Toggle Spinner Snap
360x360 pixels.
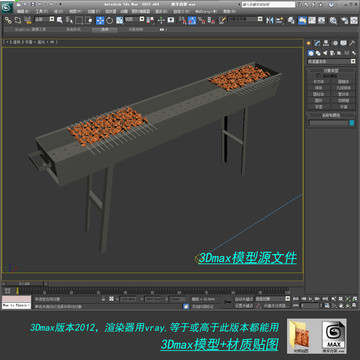[211, 20]
